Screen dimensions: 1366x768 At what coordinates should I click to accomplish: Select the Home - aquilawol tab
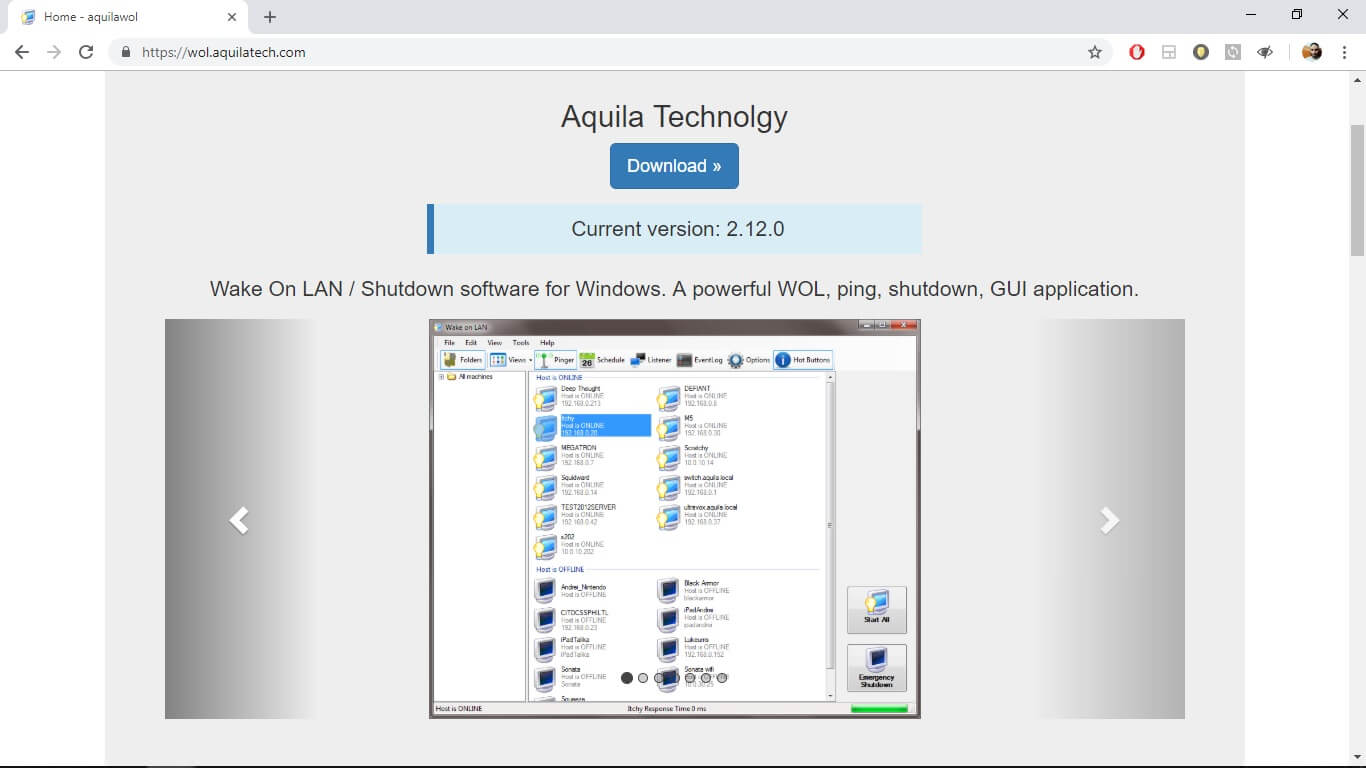(128, 17)
